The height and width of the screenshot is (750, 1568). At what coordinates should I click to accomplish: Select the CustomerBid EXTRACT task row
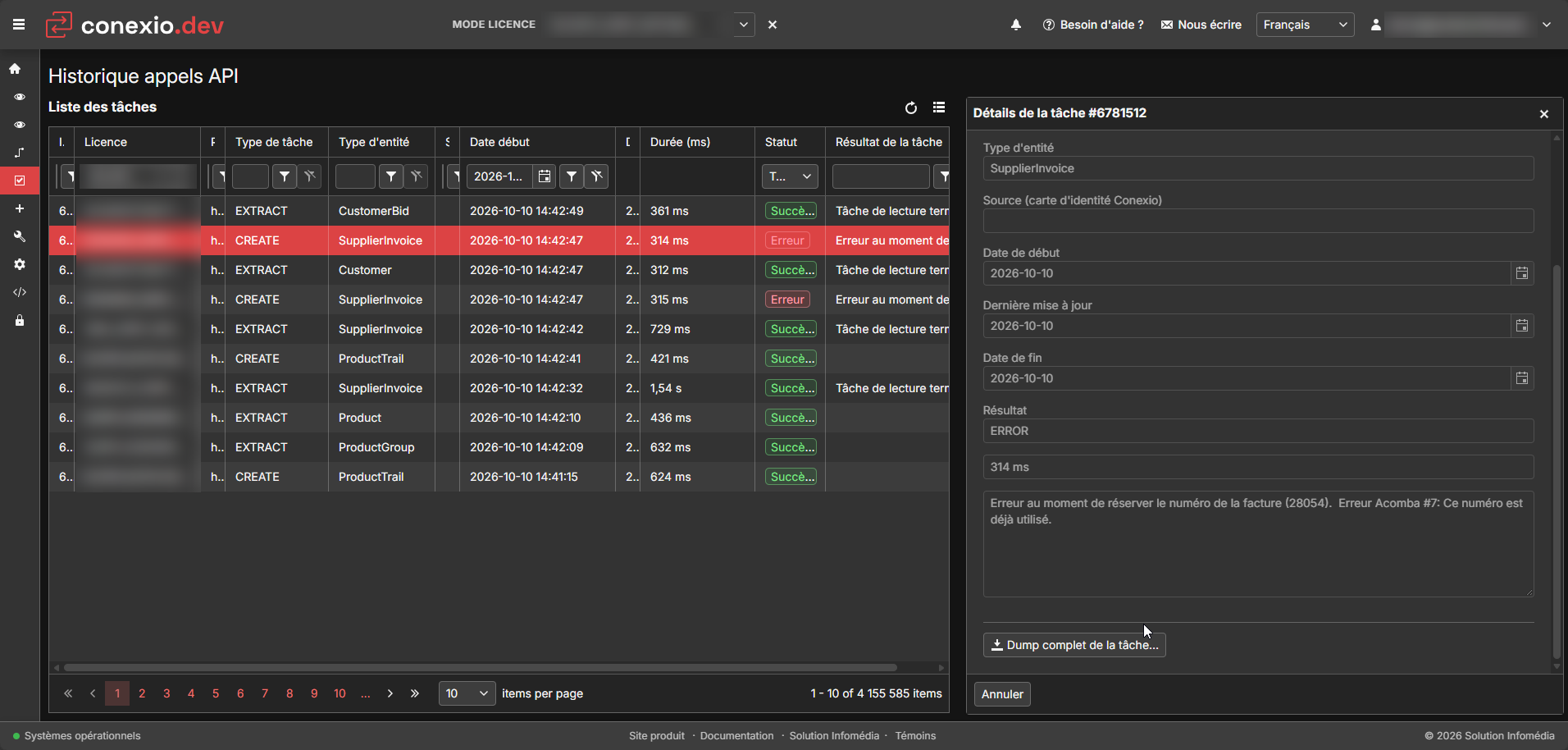(499, 211)
